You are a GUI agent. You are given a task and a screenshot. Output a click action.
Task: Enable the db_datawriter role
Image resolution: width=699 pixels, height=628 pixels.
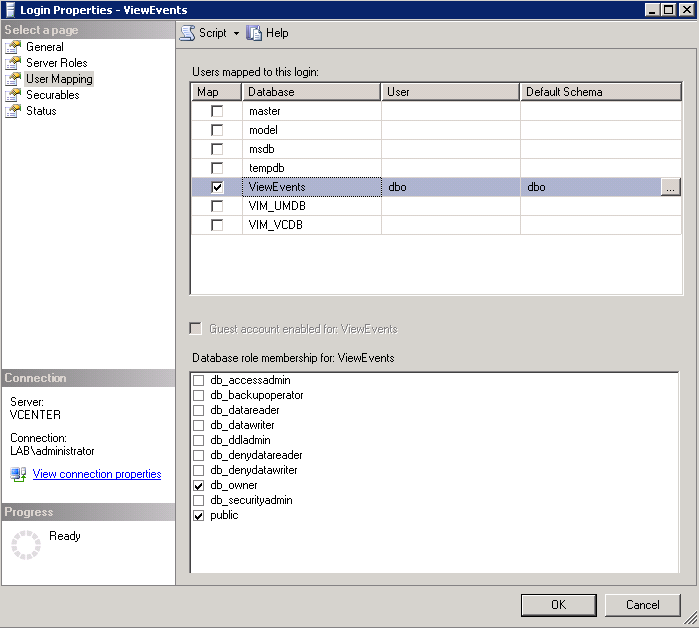click(x=198, y=425)
